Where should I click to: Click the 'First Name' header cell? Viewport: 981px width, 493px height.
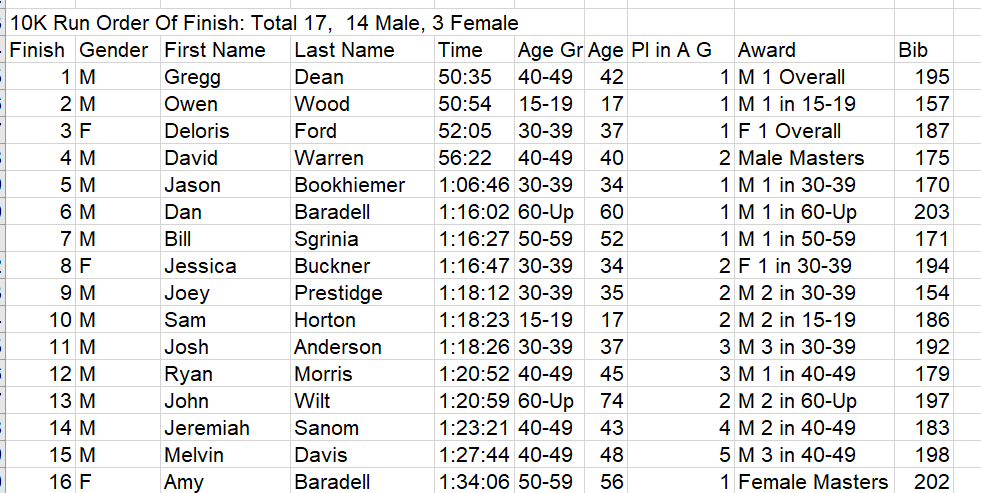coord(215,50)
